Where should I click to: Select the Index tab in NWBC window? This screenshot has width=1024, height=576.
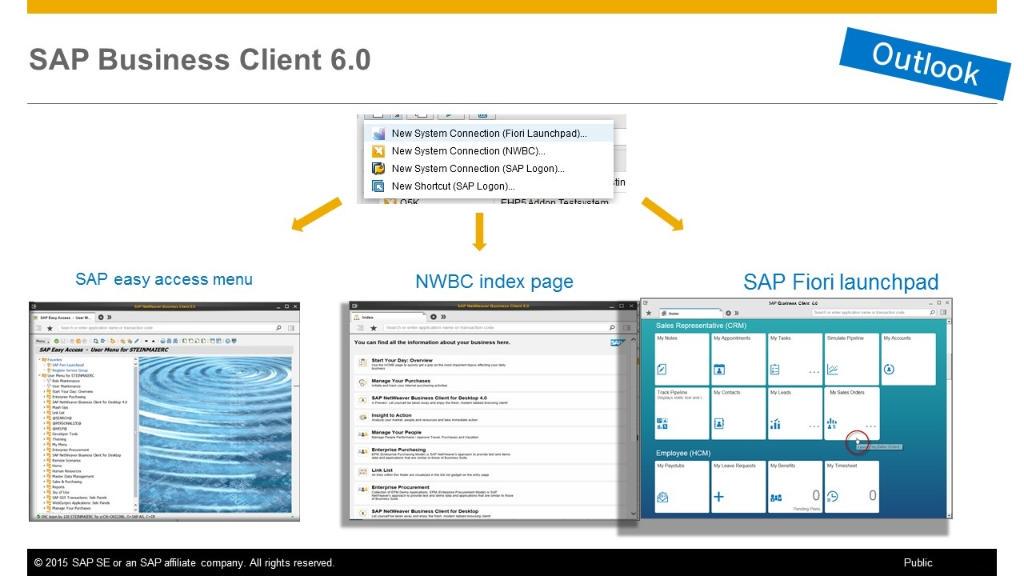(x=389, y=317)
